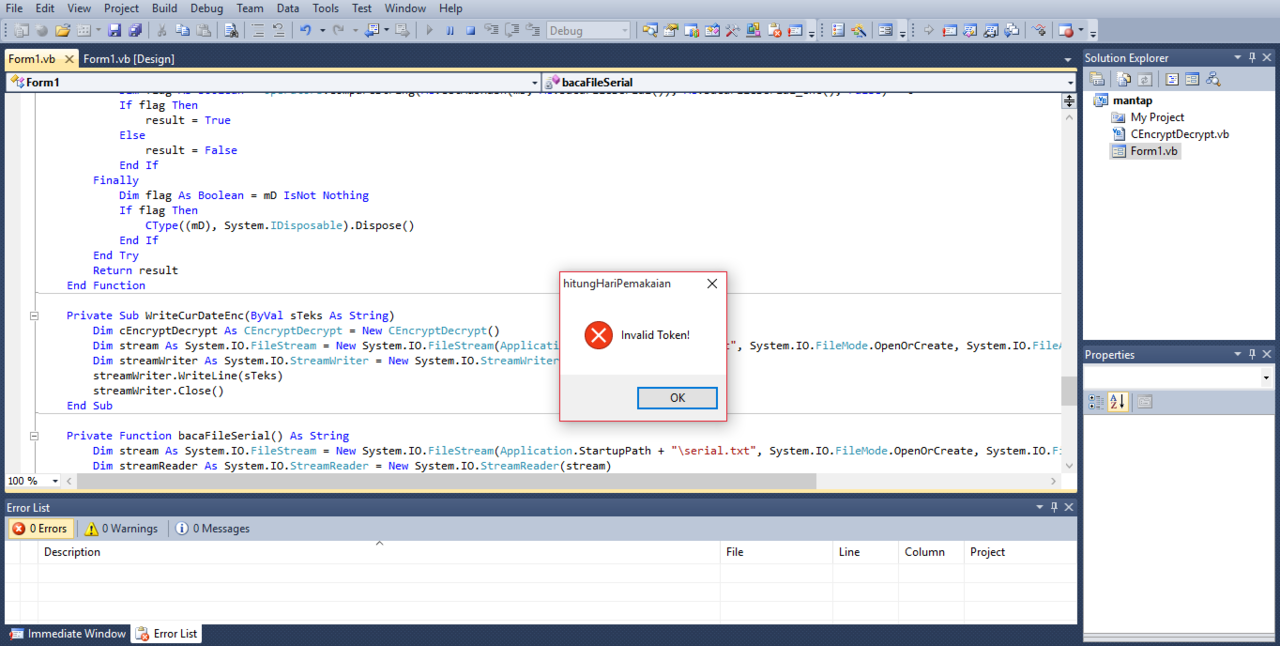Image resolution: width=1280 pixels, height=646 pixels.
Task: Click the View Designer icon in Solution Explorer
Action: click(1192, 79)
